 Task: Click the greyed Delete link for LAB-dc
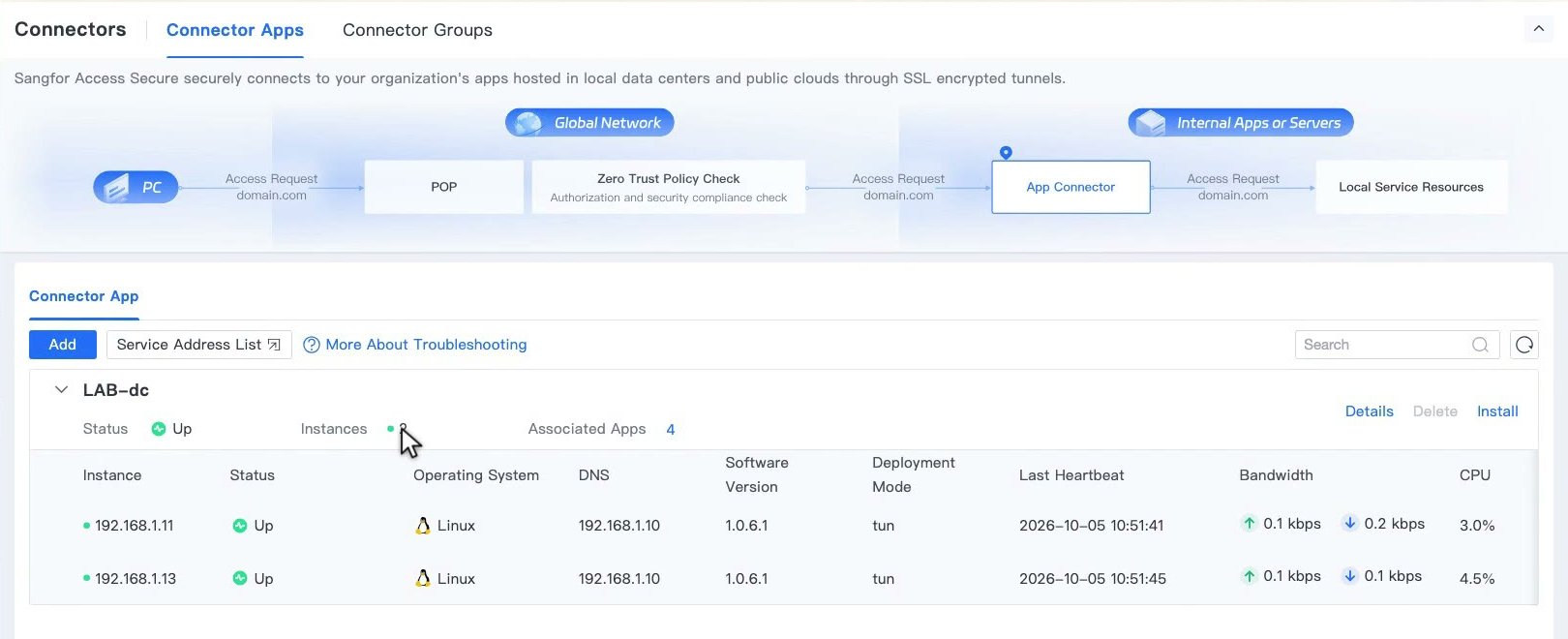[1434, 411]
